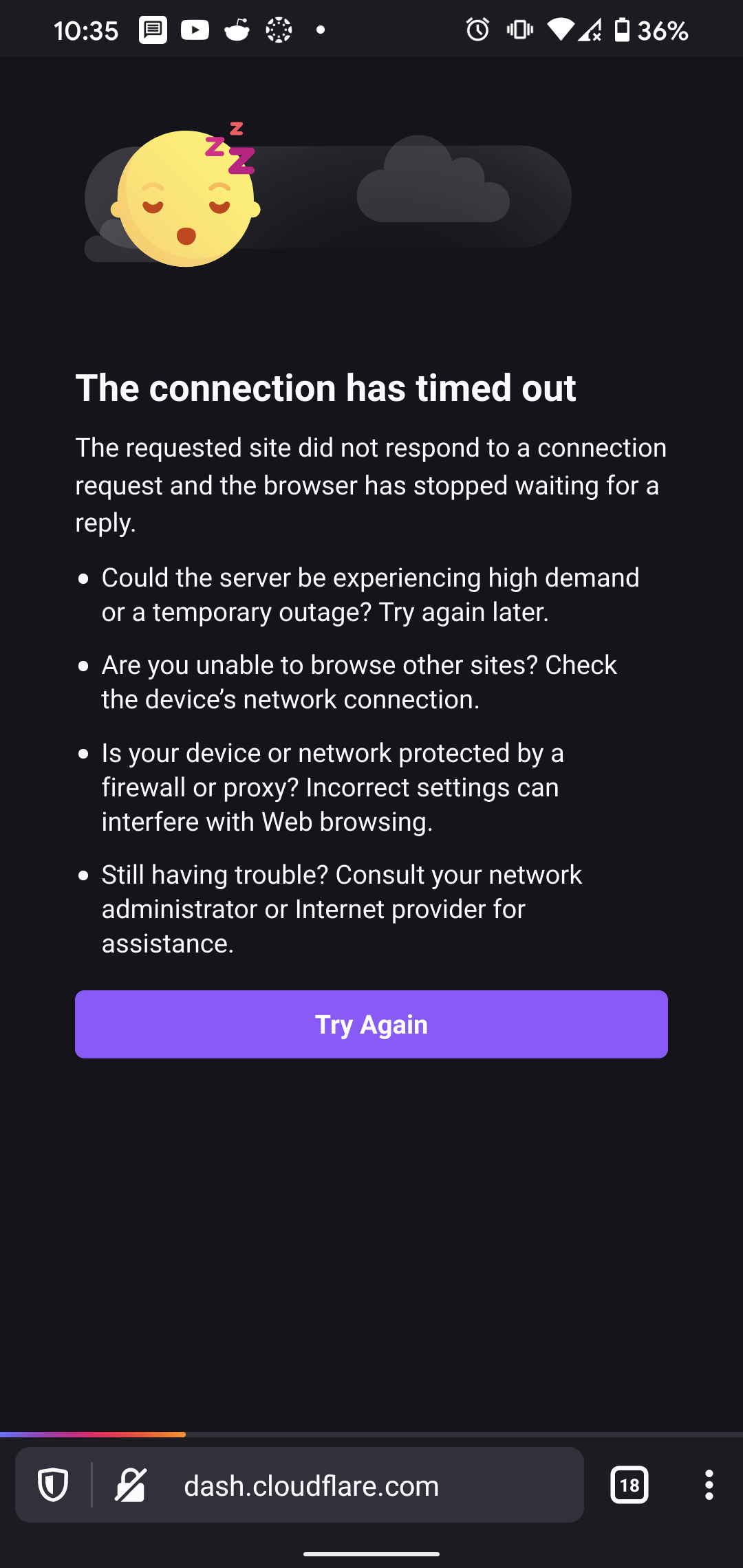Tap the Reddit notification icon
The image size is (743, 1568).
(237, 30)
